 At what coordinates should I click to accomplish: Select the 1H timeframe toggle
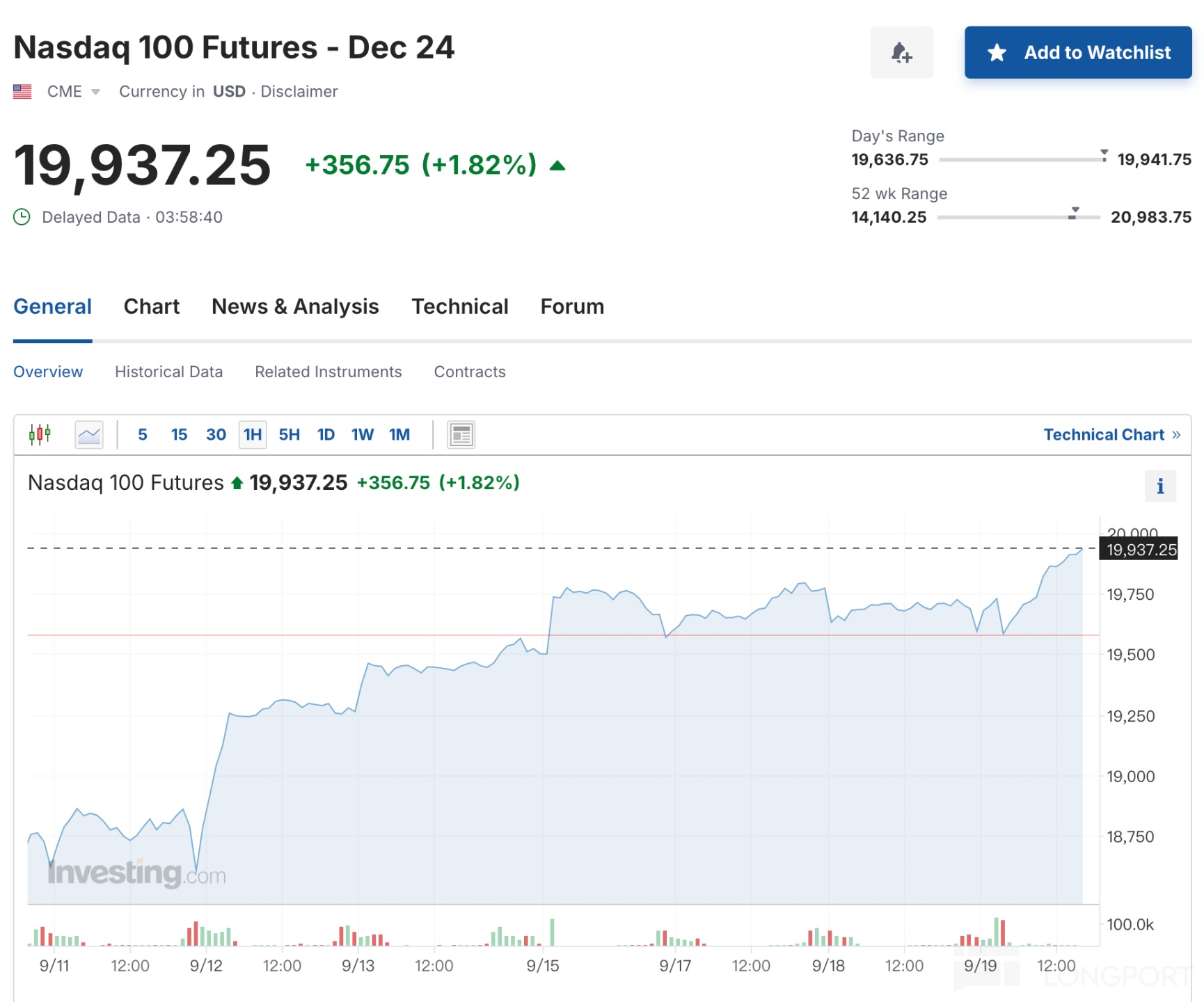pyautogui.click(x=253, y=435)
